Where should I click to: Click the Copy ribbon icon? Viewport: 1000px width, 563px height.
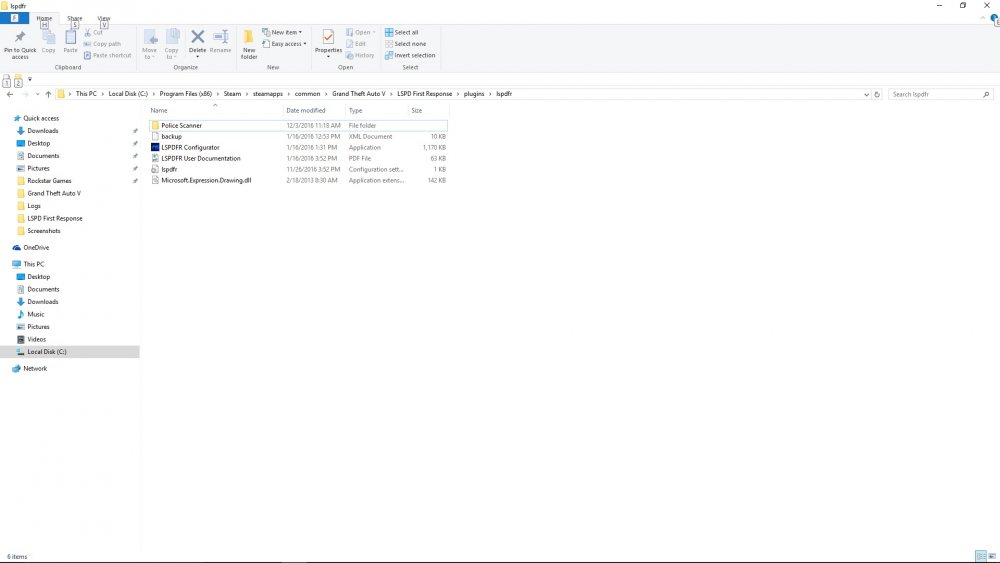pos(48,38)
